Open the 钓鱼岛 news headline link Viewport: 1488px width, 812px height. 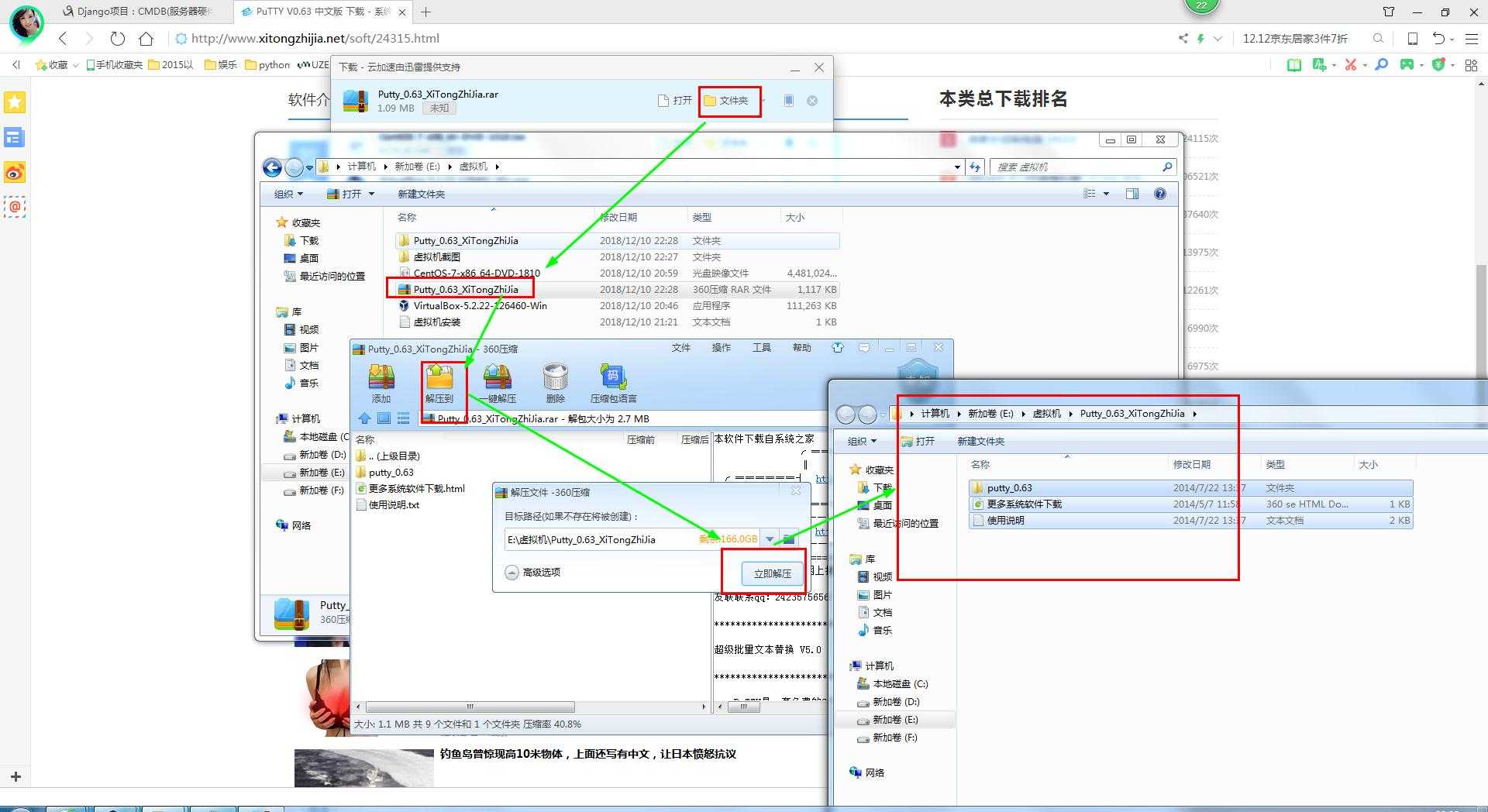(x=587, y=754)
